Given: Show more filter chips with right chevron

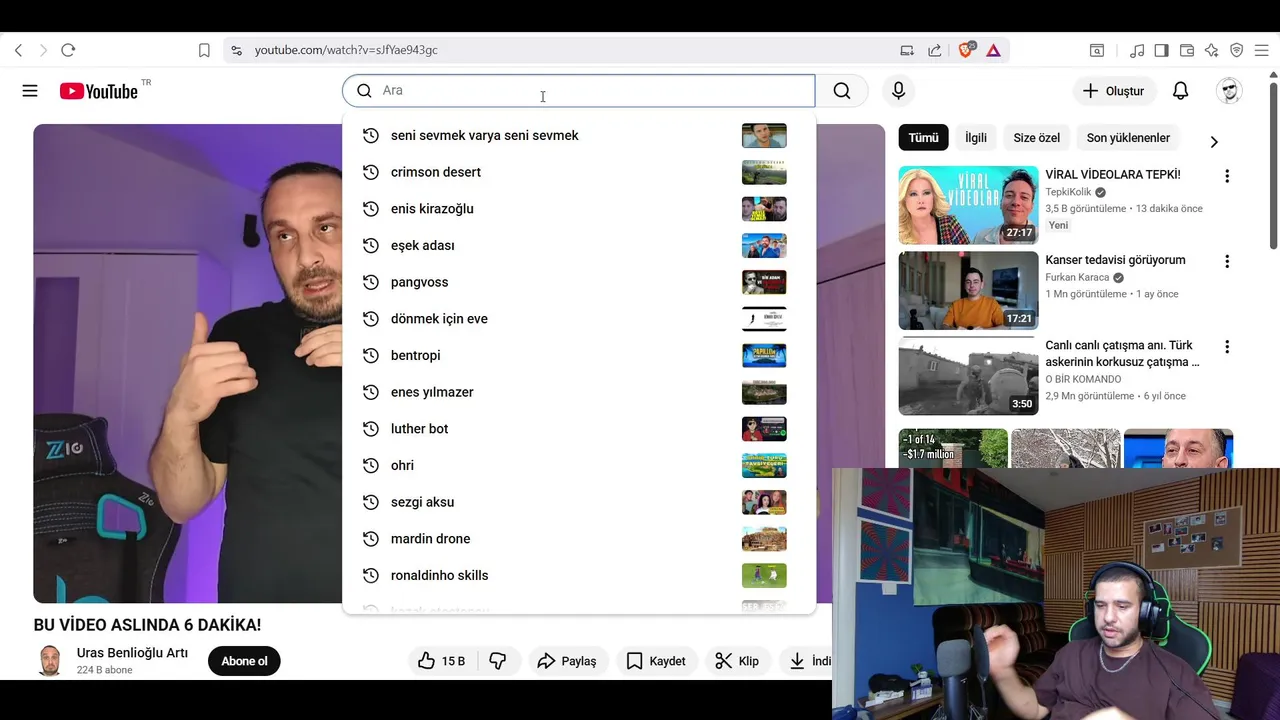Looking at the screenshot, I should [1214, 142].
